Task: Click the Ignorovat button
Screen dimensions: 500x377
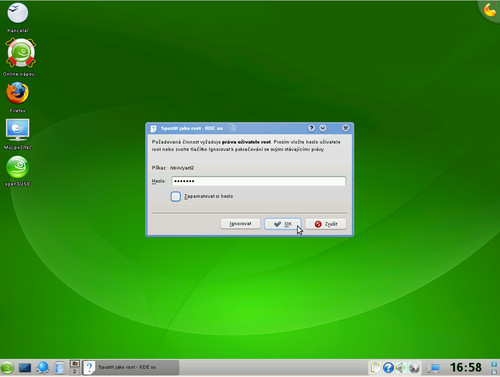Action: 240,224
